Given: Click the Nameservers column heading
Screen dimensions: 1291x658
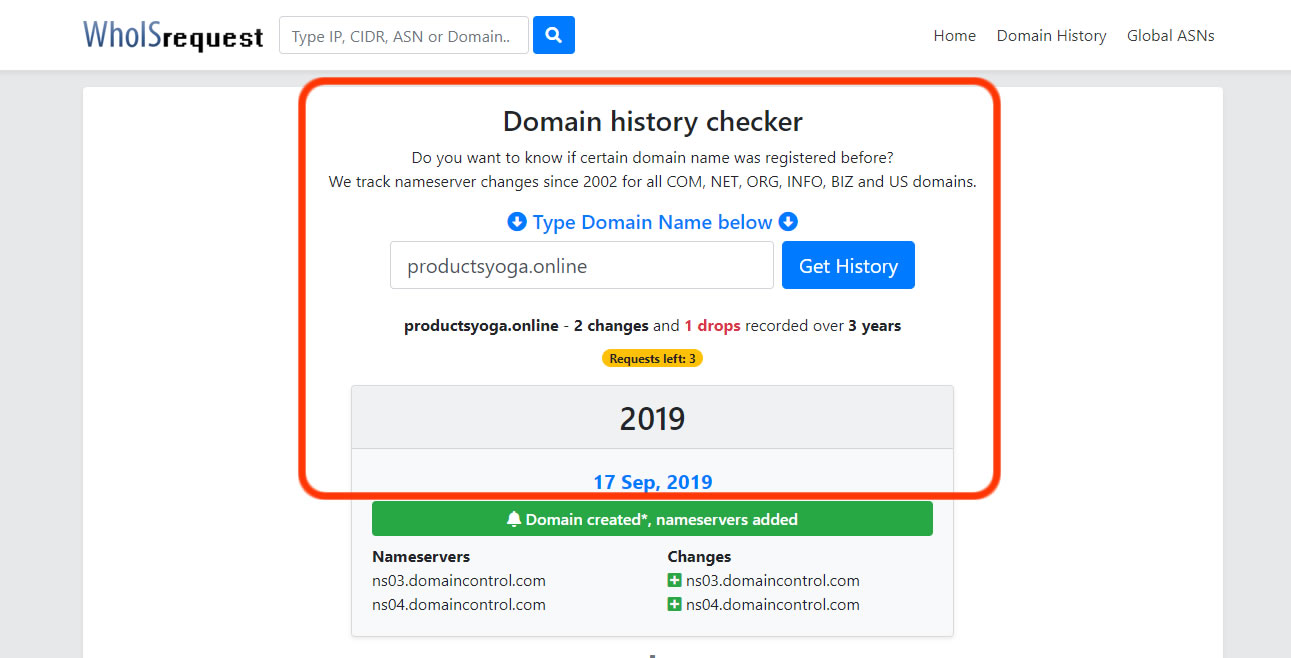Looking at the screenshot, I should 421,557.
